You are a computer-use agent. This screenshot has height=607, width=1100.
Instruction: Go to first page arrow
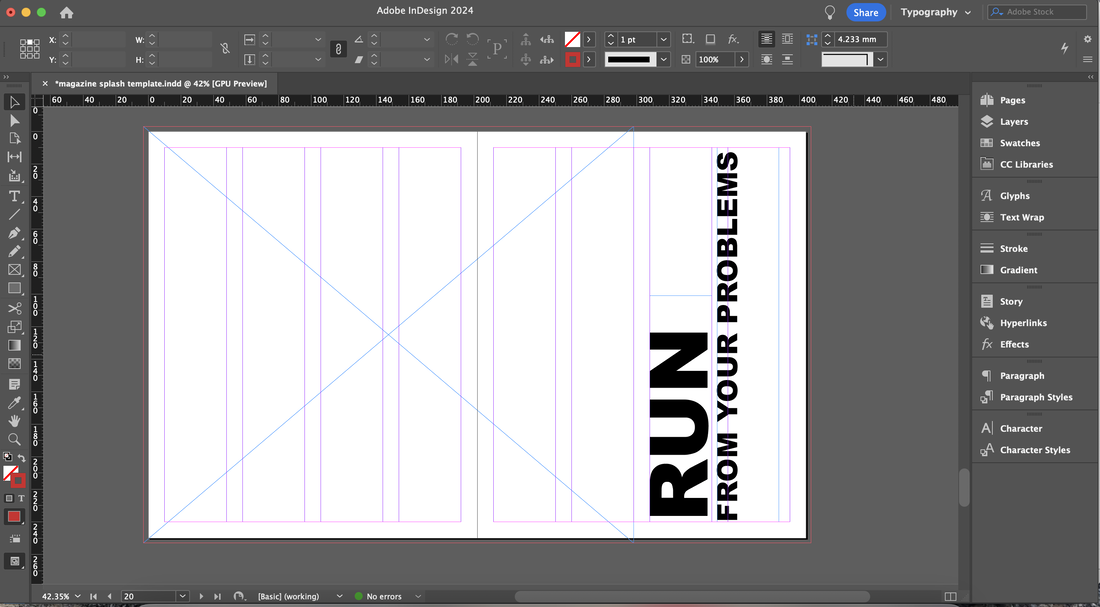click(93, 596)
